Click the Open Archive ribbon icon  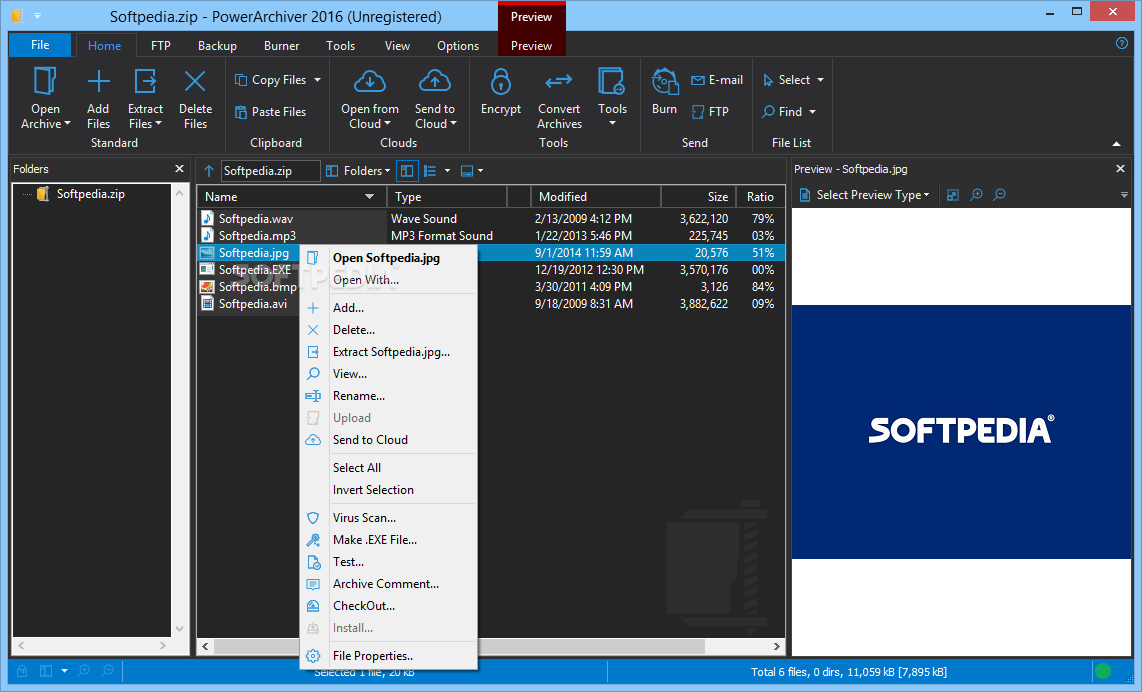coord(45,81)
